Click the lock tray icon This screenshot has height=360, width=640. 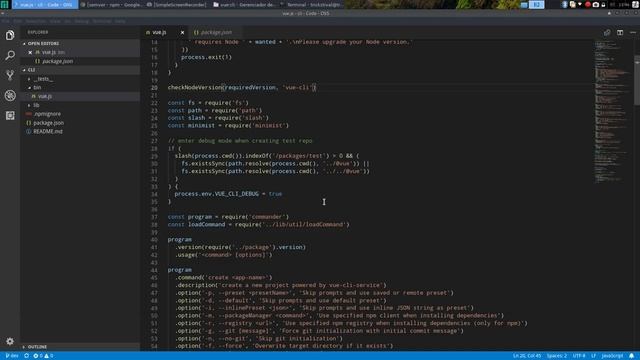tap(603, 4)
